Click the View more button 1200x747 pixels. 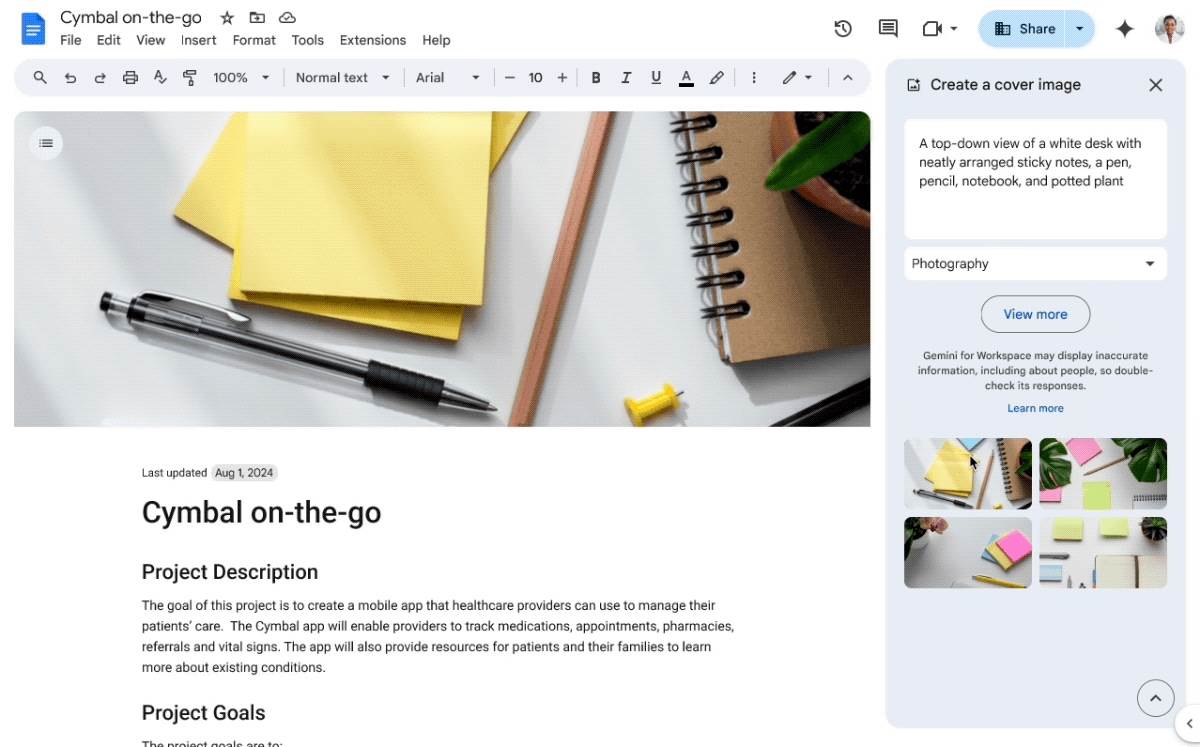coord(1035,313)
